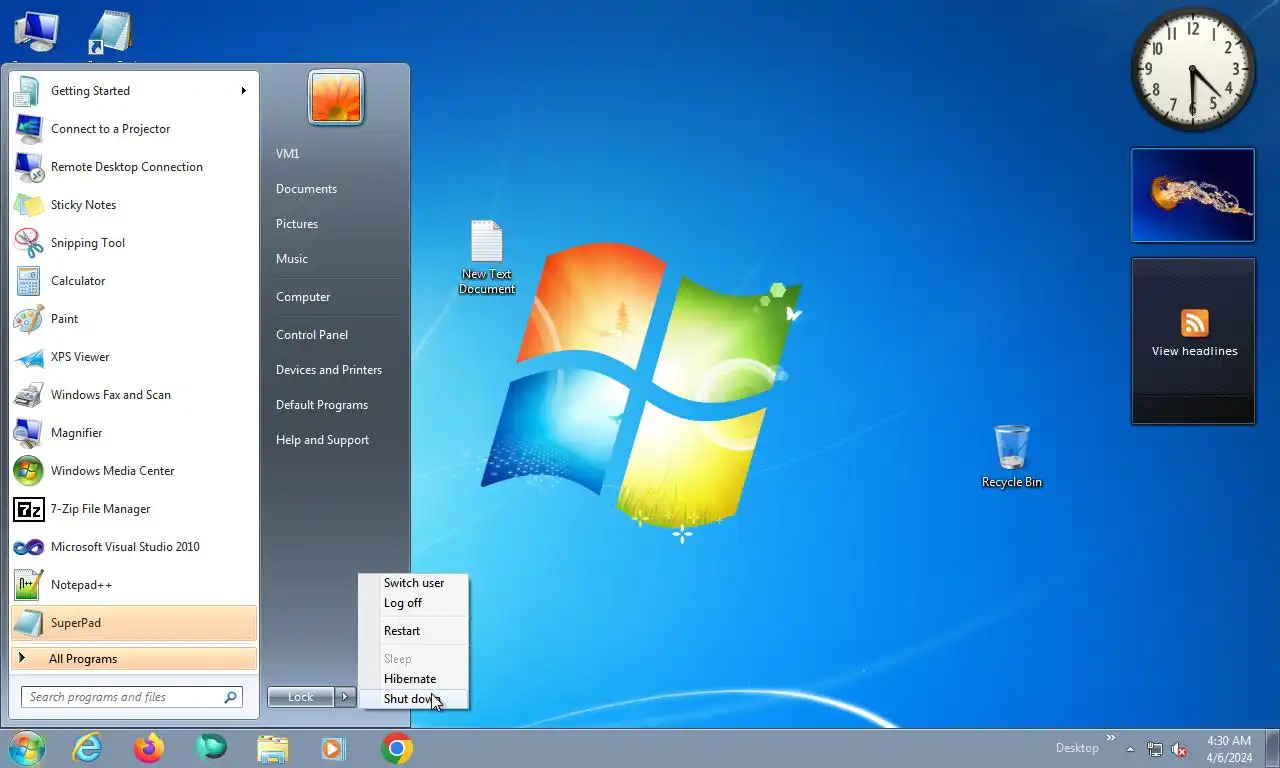Open VM1 user folder link

click(x=288, y=154)
